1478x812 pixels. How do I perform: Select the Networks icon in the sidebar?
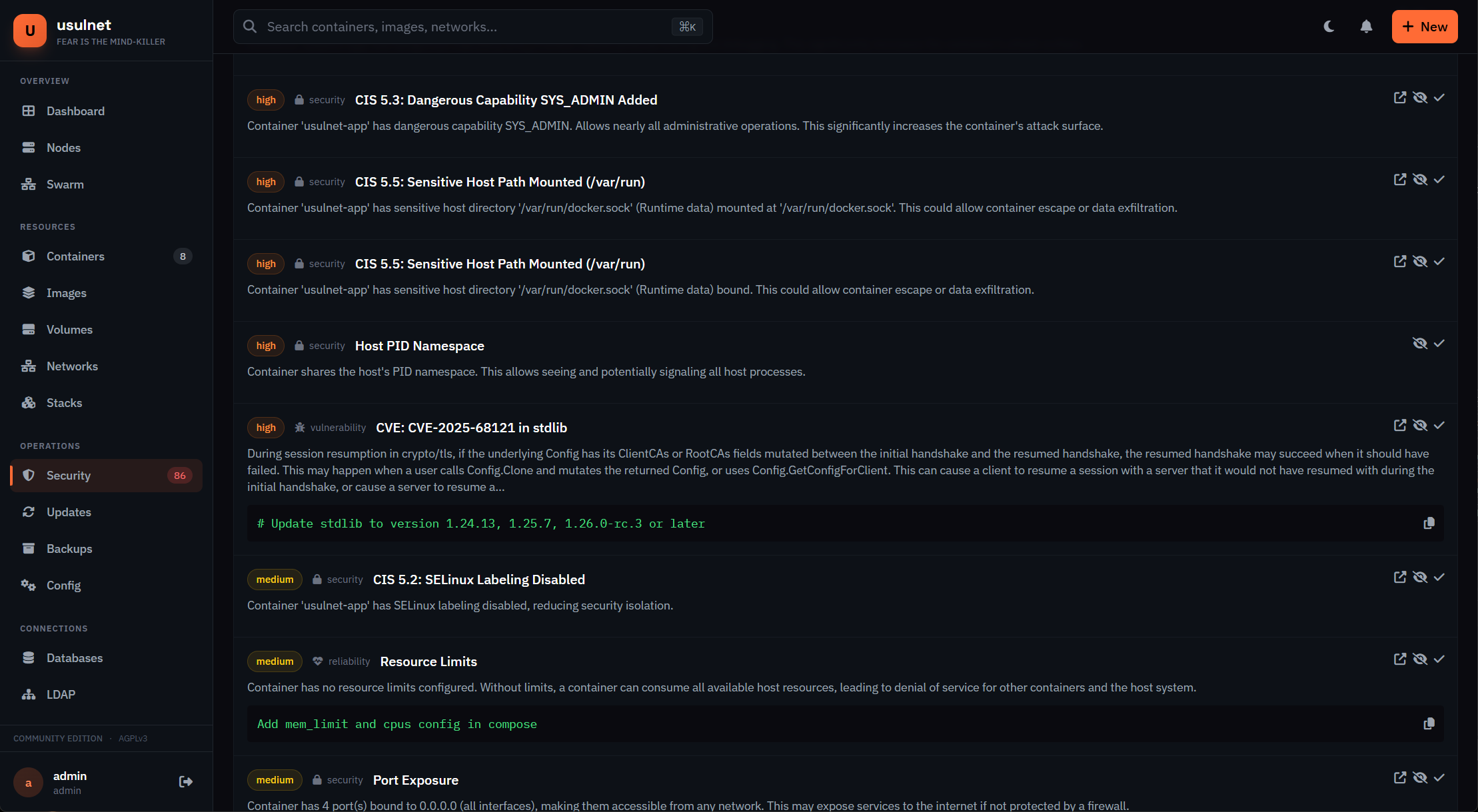point(29,366)
